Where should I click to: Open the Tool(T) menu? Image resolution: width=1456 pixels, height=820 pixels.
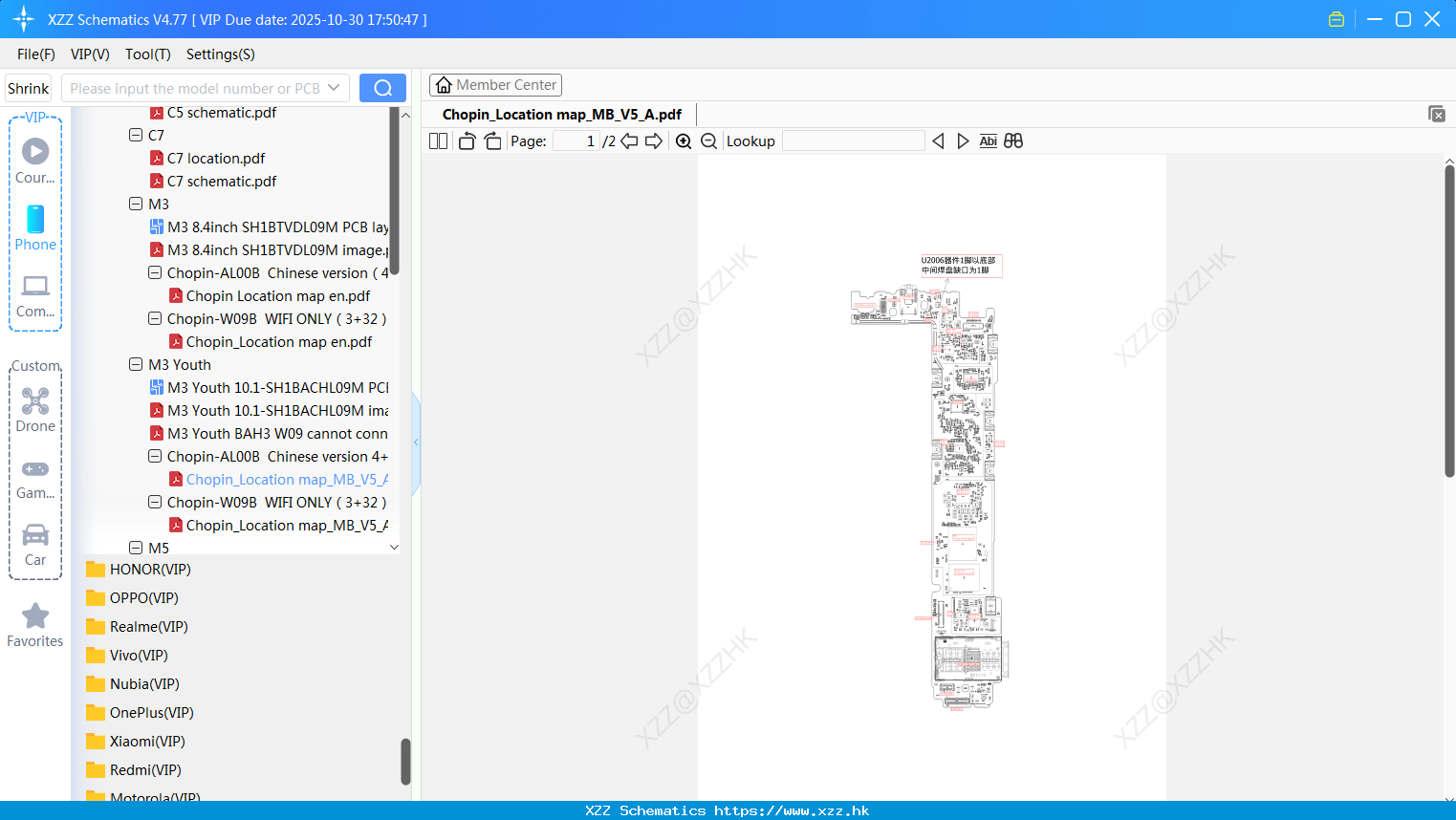(148, 54)
